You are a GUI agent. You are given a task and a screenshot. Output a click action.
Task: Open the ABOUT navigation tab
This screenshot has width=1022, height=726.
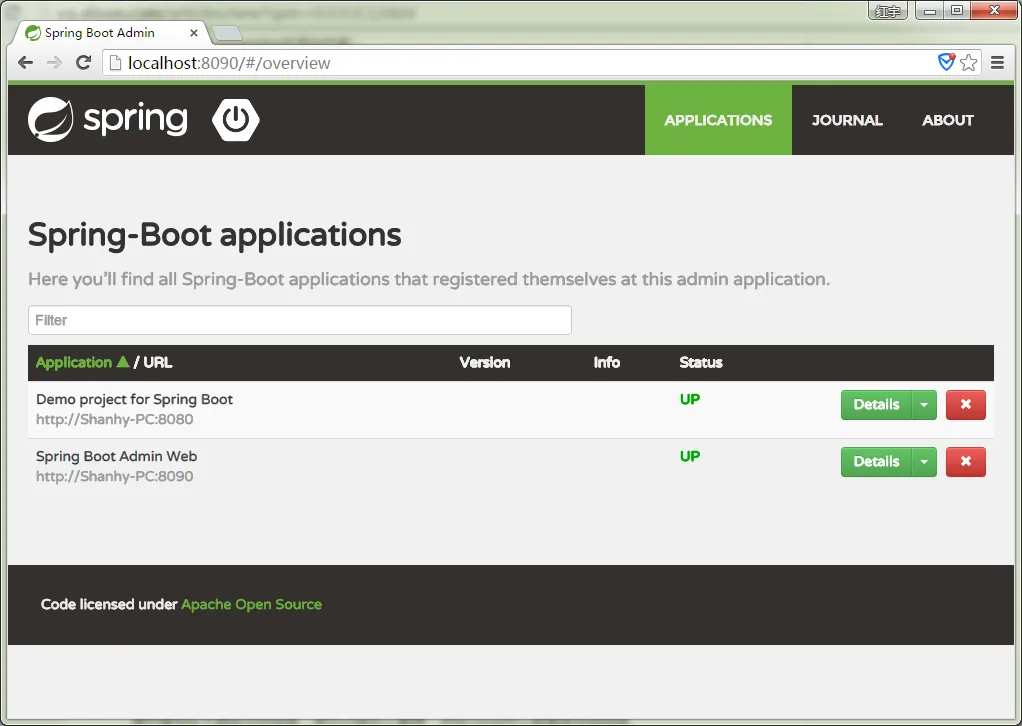pyautogui.click(x=948, y=120)
